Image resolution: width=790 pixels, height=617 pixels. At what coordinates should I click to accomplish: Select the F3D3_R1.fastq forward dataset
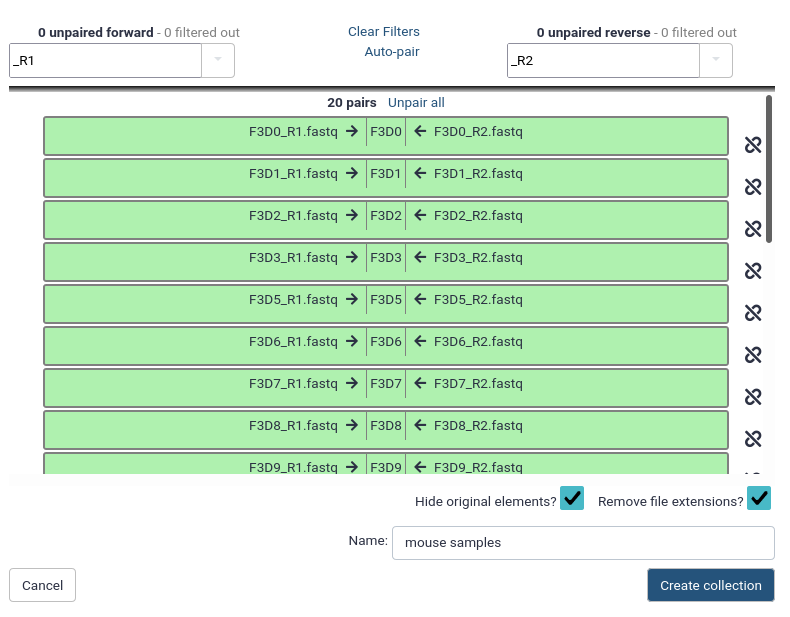point(293,258)
